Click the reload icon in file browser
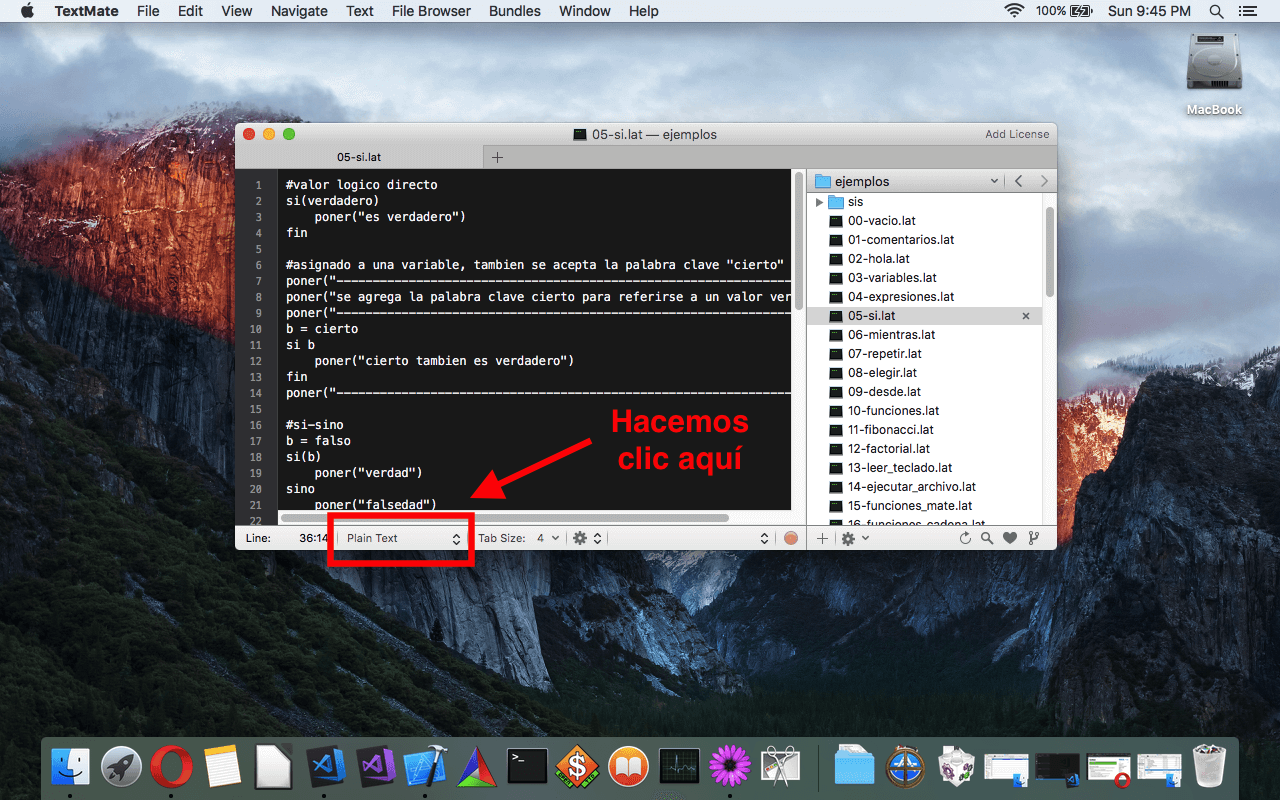 point(966,538)
